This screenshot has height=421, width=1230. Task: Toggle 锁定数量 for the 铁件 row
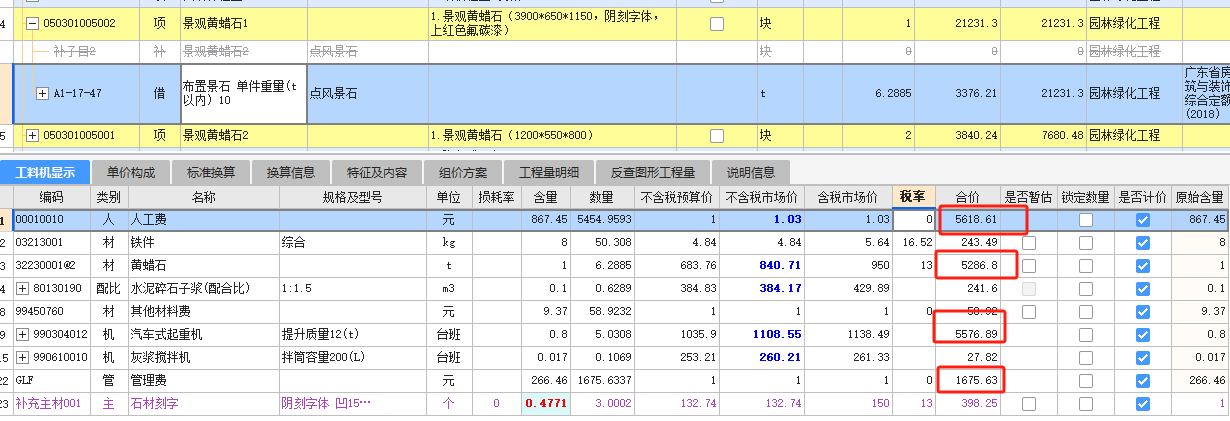coord(1085,242)
